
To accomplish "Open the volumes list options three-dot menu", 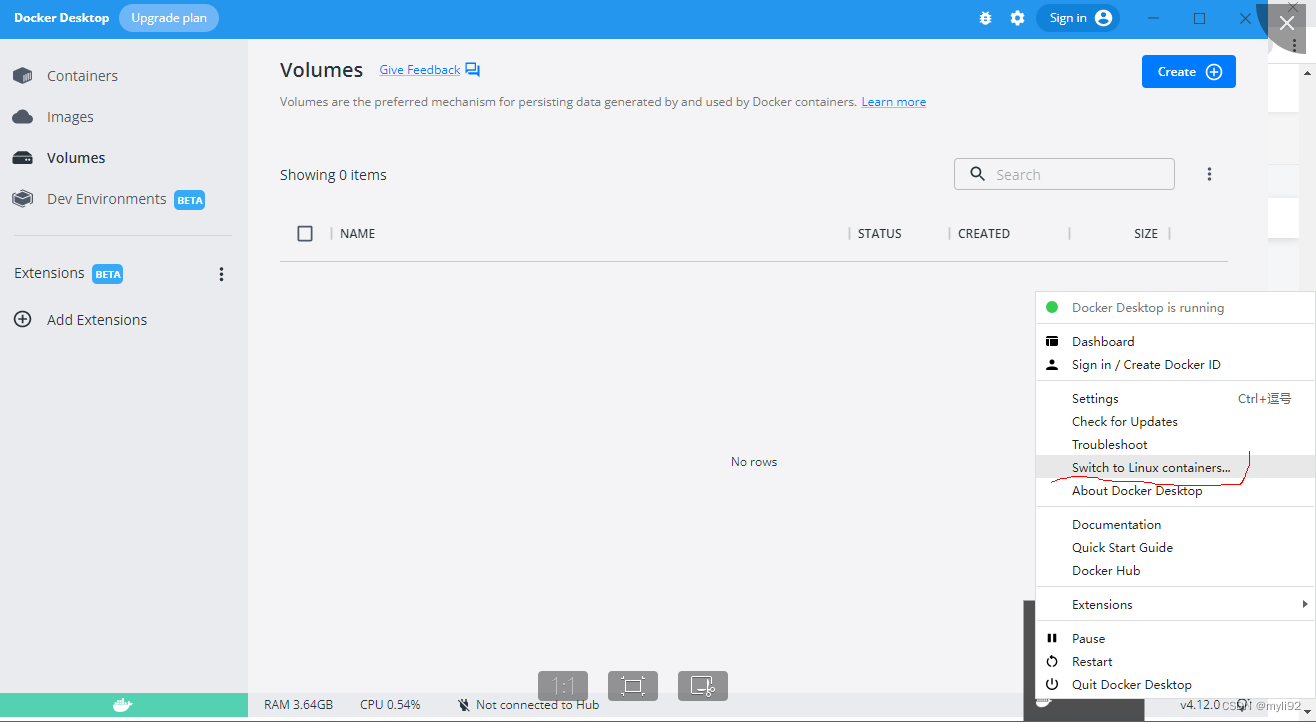I will click(x=1209, y=174).
